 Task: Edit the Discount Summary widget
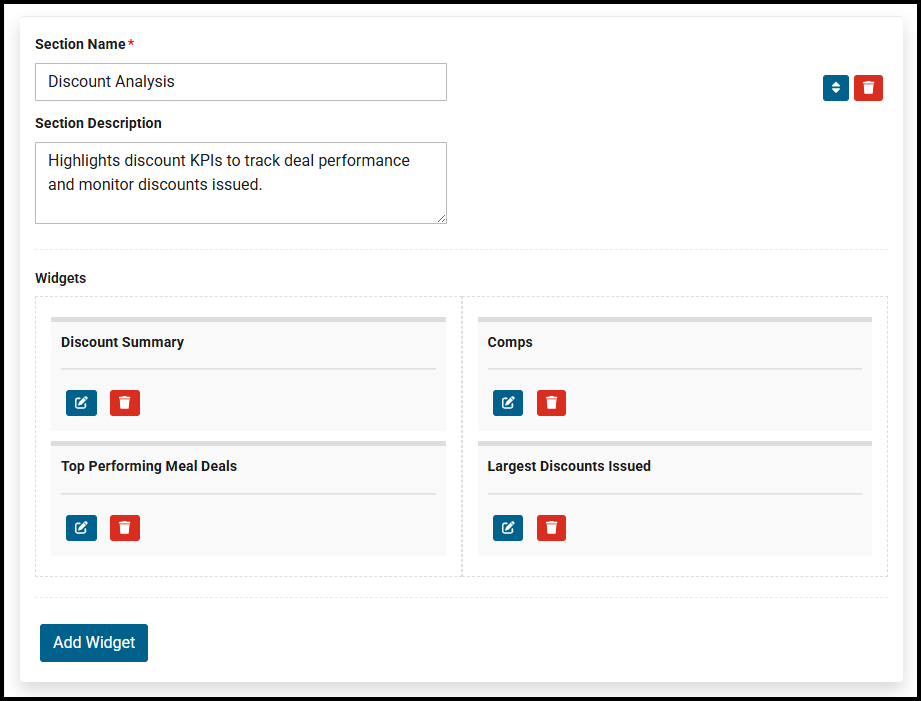click(81, 403)
